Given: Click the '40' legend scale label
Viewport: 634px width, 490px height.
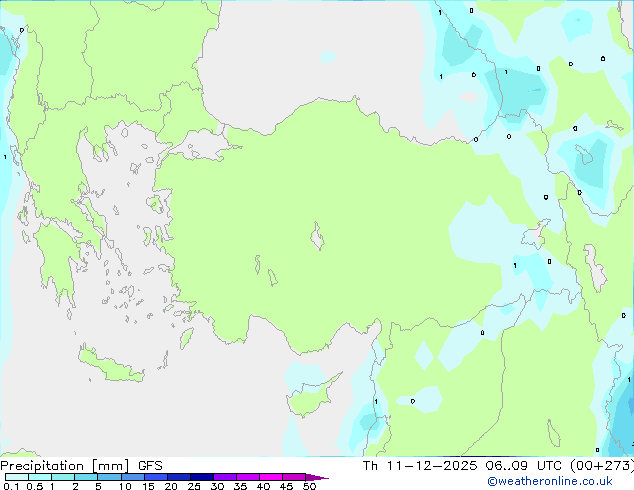Looking at the screenshot, I should pyautogui.click(x=263, y=486).
